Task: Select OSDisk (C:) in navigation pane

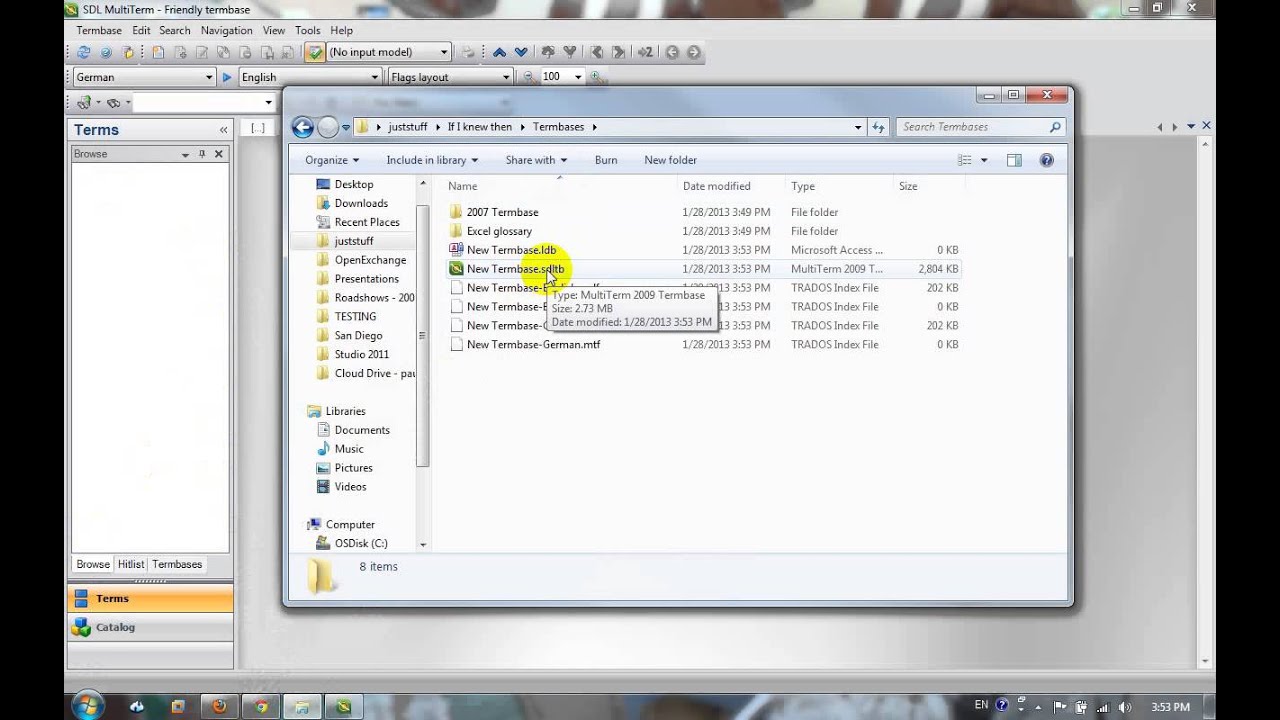Action: (x=361, y=543)
